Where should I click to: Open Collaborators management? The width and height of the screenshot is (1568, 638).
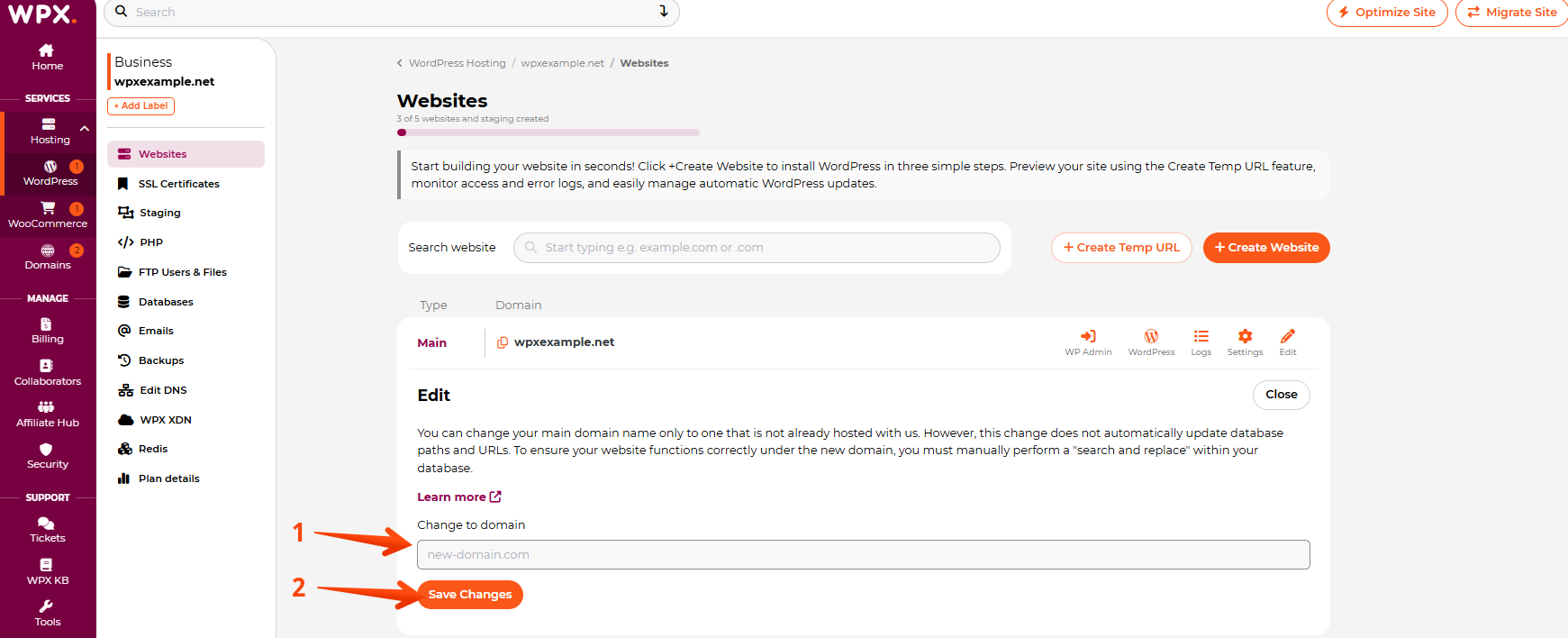click(x=48, y=372)
